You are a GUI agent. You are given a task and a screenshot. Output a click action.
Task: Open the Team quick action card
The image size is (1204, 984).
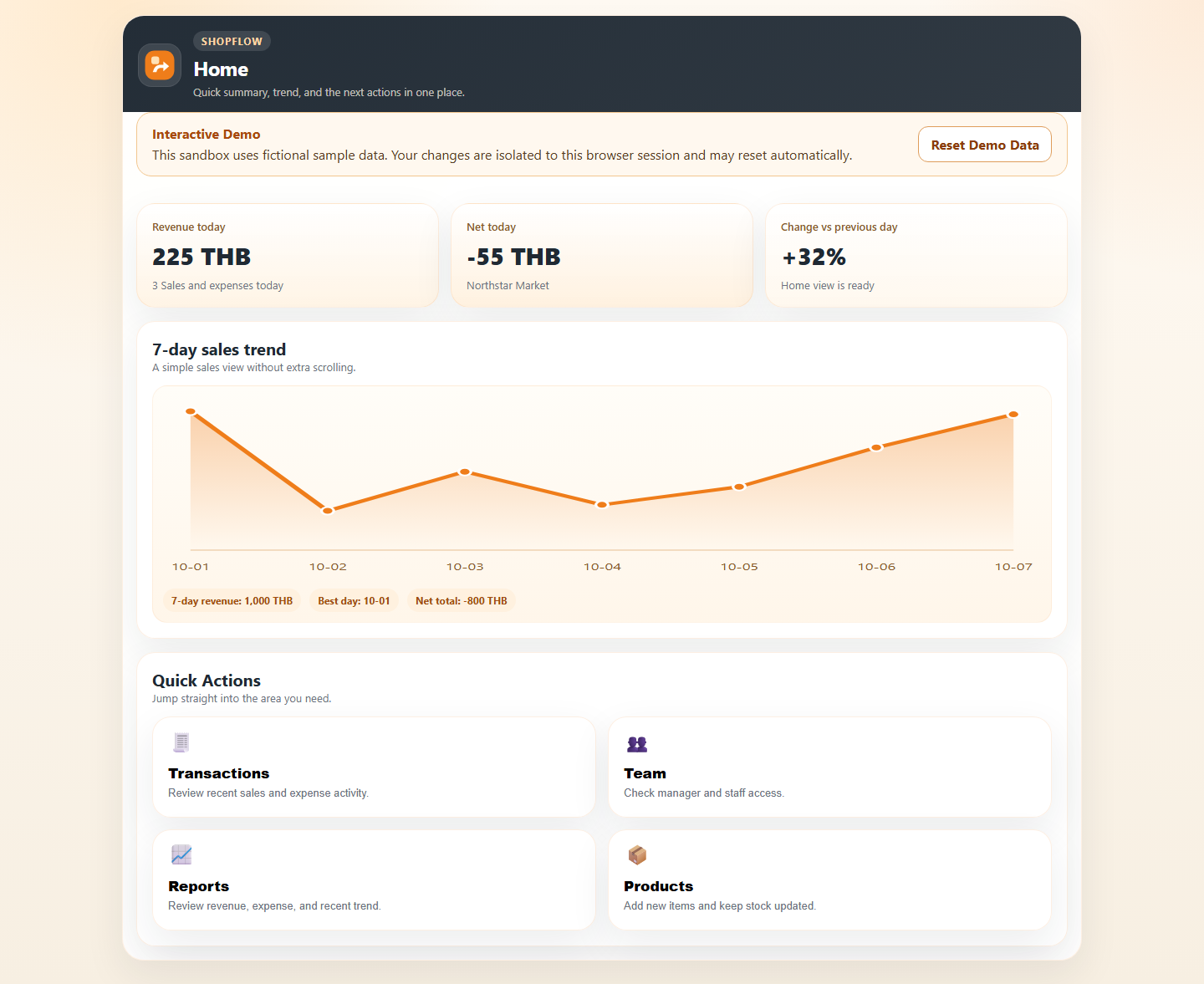tap(829, 767)
